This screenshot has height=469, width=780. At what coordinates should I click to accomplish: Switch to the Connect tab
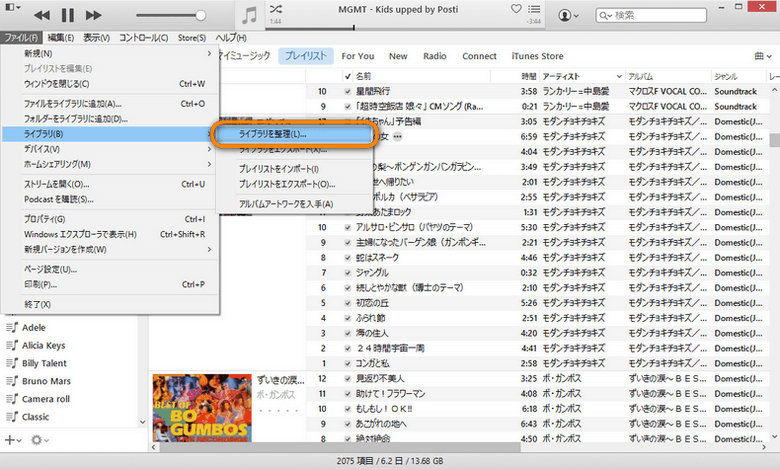pos(479,56)
